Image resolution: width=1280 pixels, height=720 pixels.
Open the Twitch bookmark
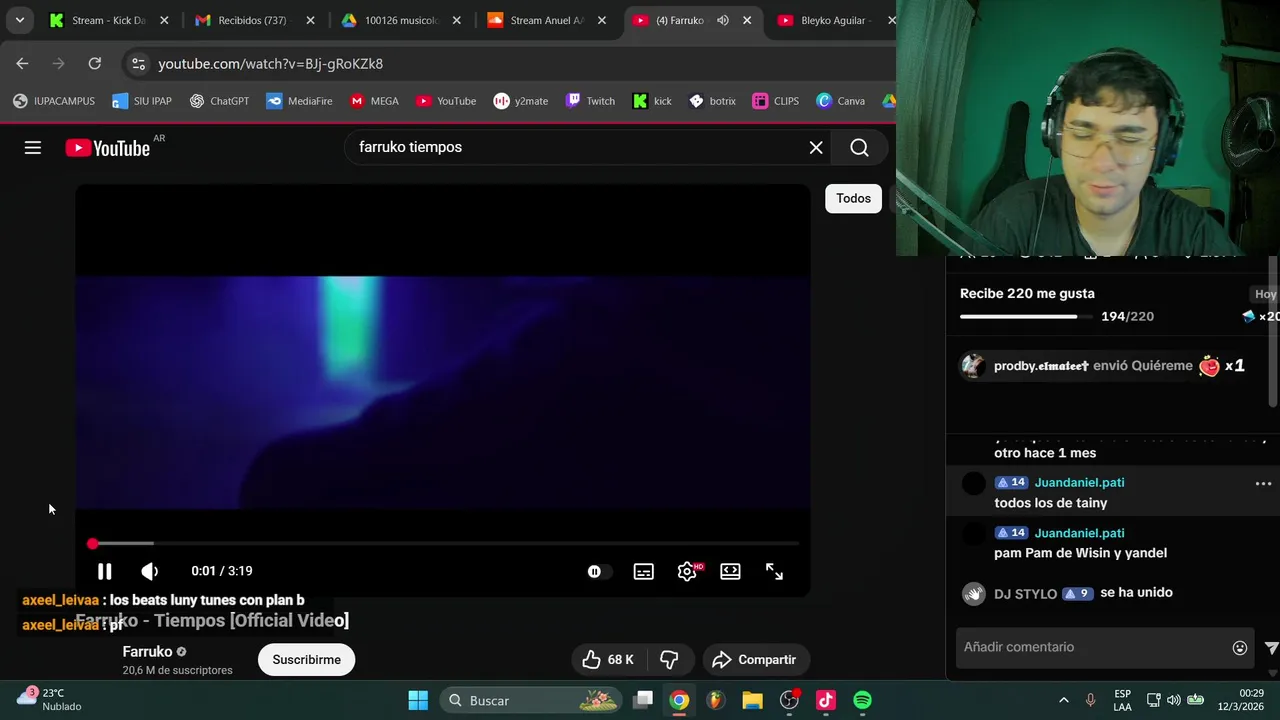click(x=590, y=101)
